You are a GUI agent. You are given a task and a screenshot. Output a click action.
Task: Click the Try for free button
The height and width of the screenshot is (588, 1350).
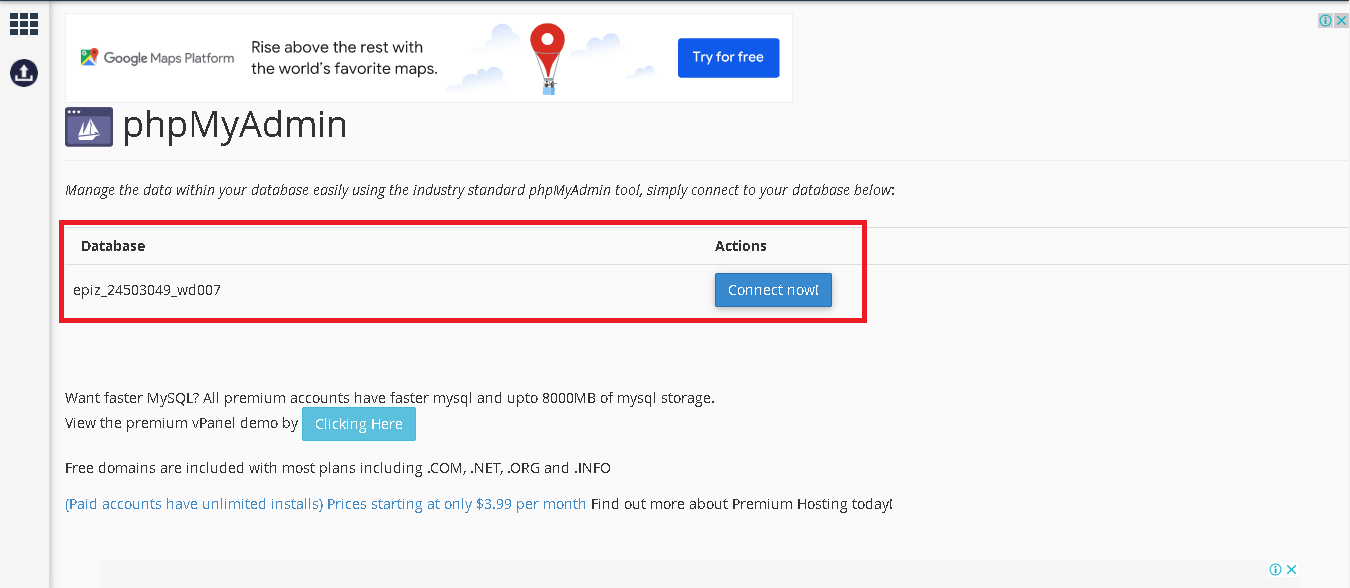(728, 57)
